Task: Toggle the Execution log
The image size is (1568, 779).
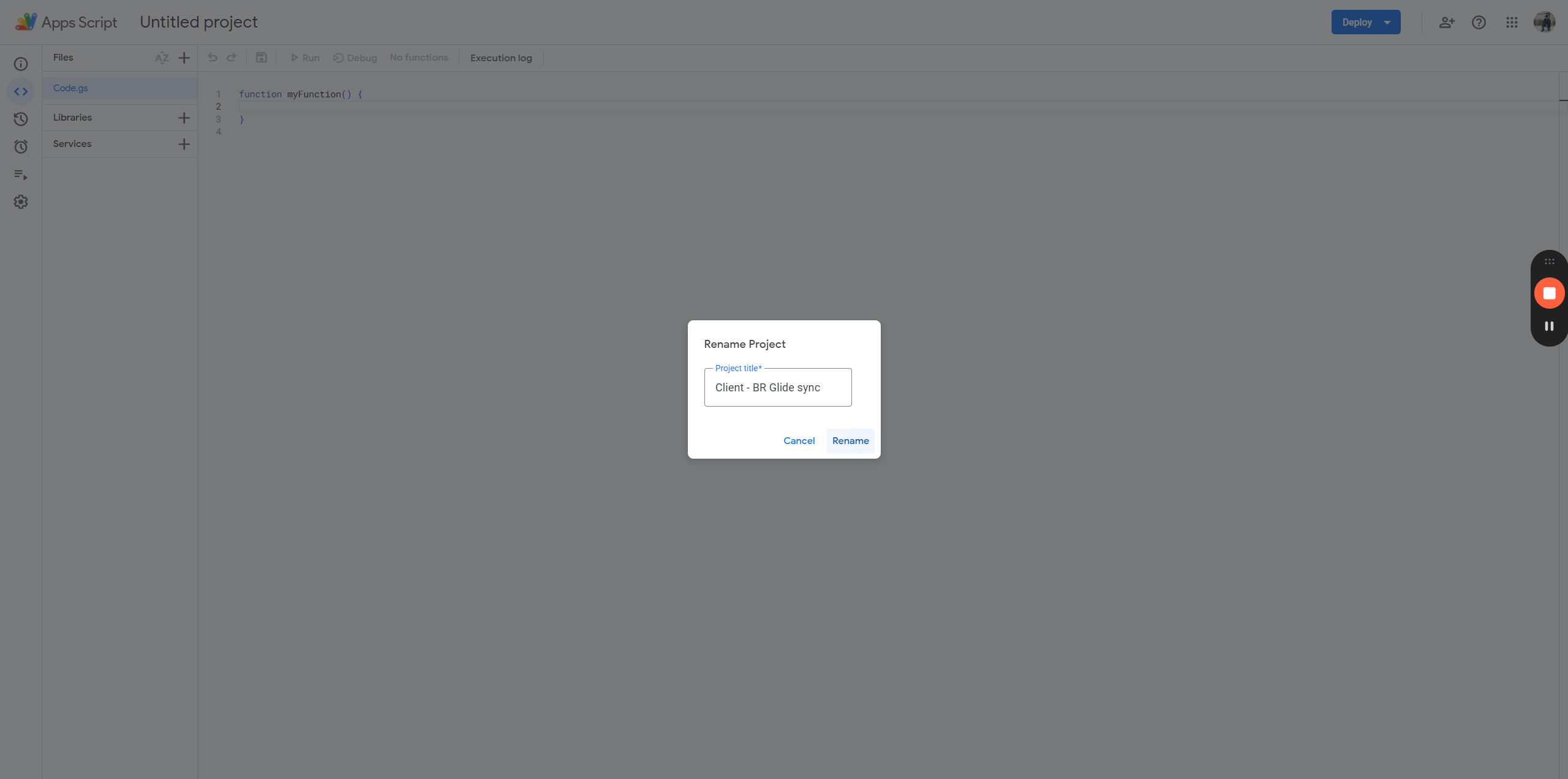Action: coord(501,58)
